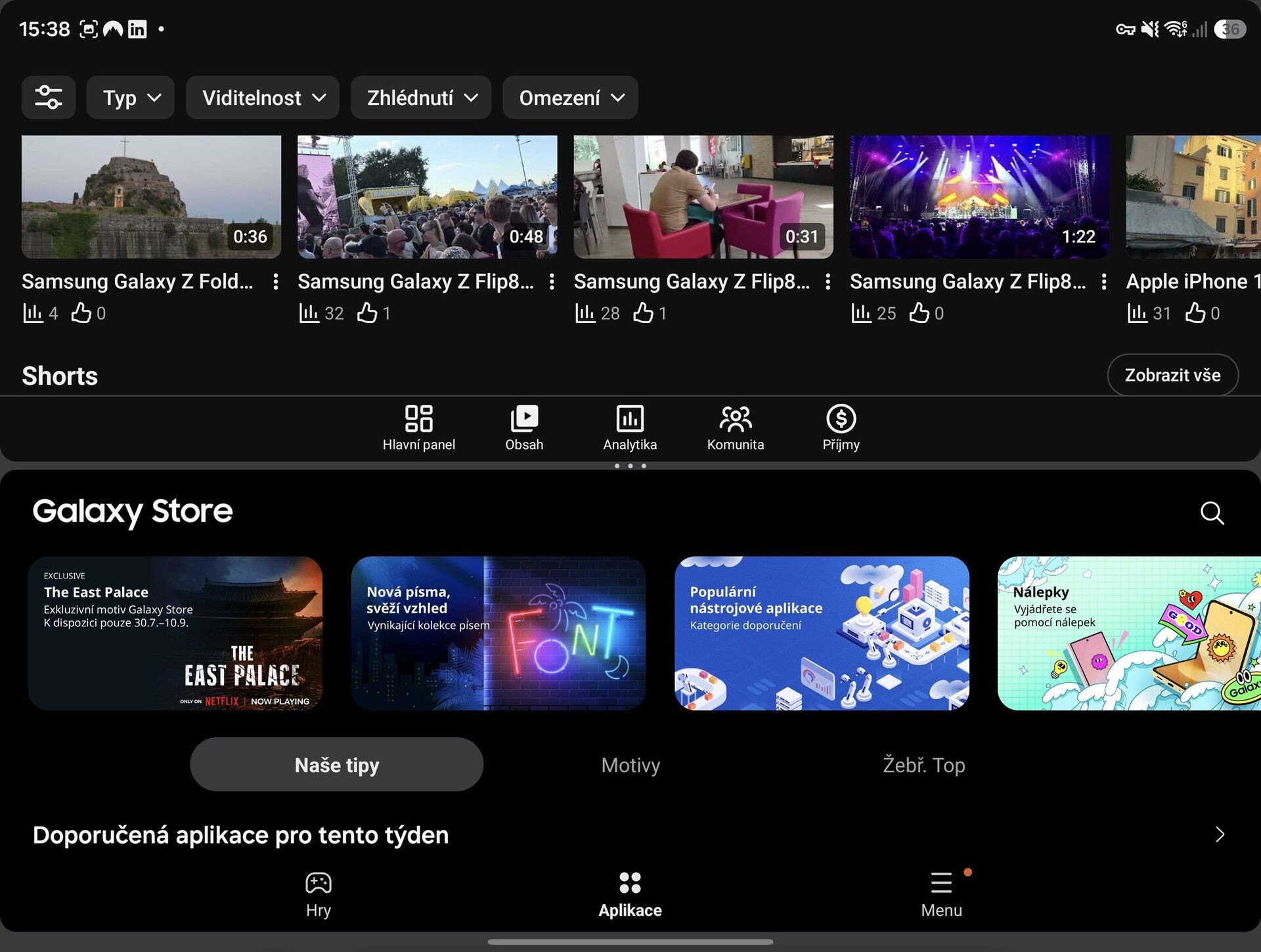Open options menu for Samsung Galaxy Z Fold video
This screenshot has height=952, width=1261.
coord(276,282)
